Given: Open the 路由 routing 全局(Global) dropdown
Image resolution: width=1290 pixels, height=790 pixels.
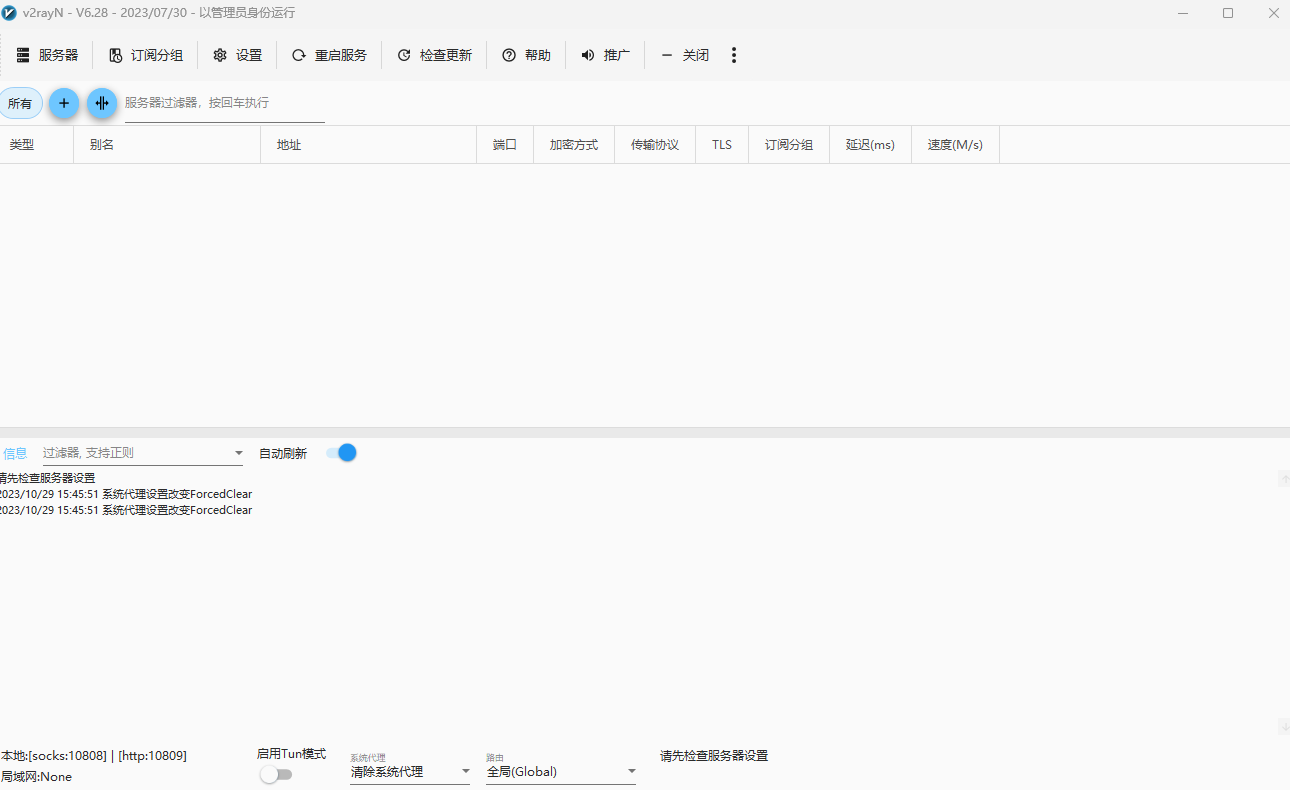Looking at the screenshot, I should click(561, 771).
